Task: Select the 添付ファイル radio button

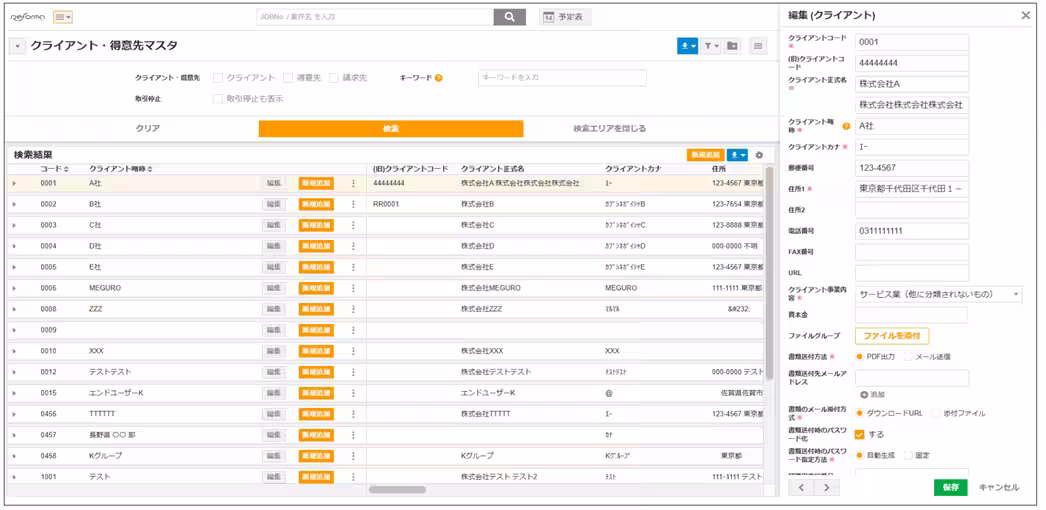Action: coord(936,413)
